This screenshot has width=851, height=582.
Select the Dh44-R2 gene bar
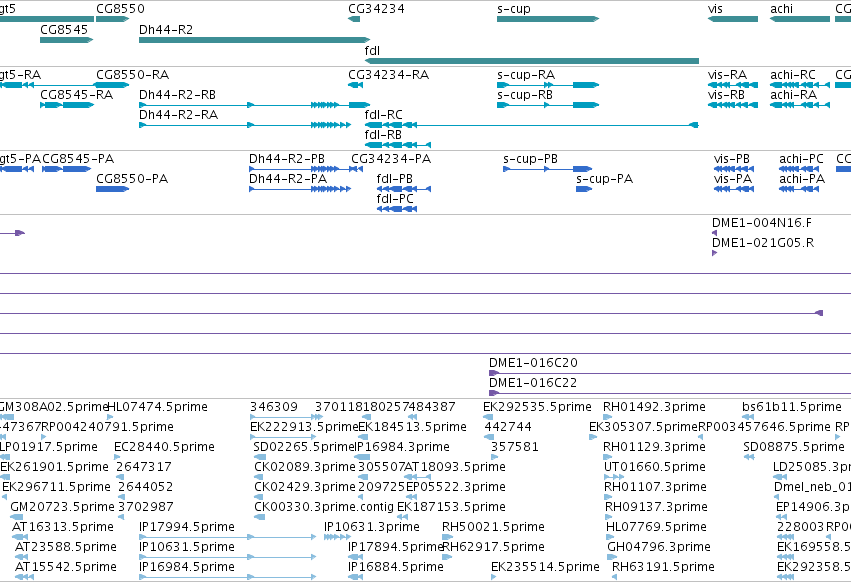tap(254, 40)
